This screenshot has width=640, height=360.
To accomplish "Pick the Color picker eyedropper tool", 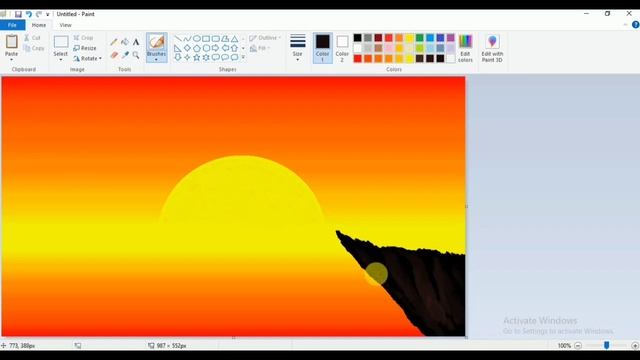I will tap(125, 55).
